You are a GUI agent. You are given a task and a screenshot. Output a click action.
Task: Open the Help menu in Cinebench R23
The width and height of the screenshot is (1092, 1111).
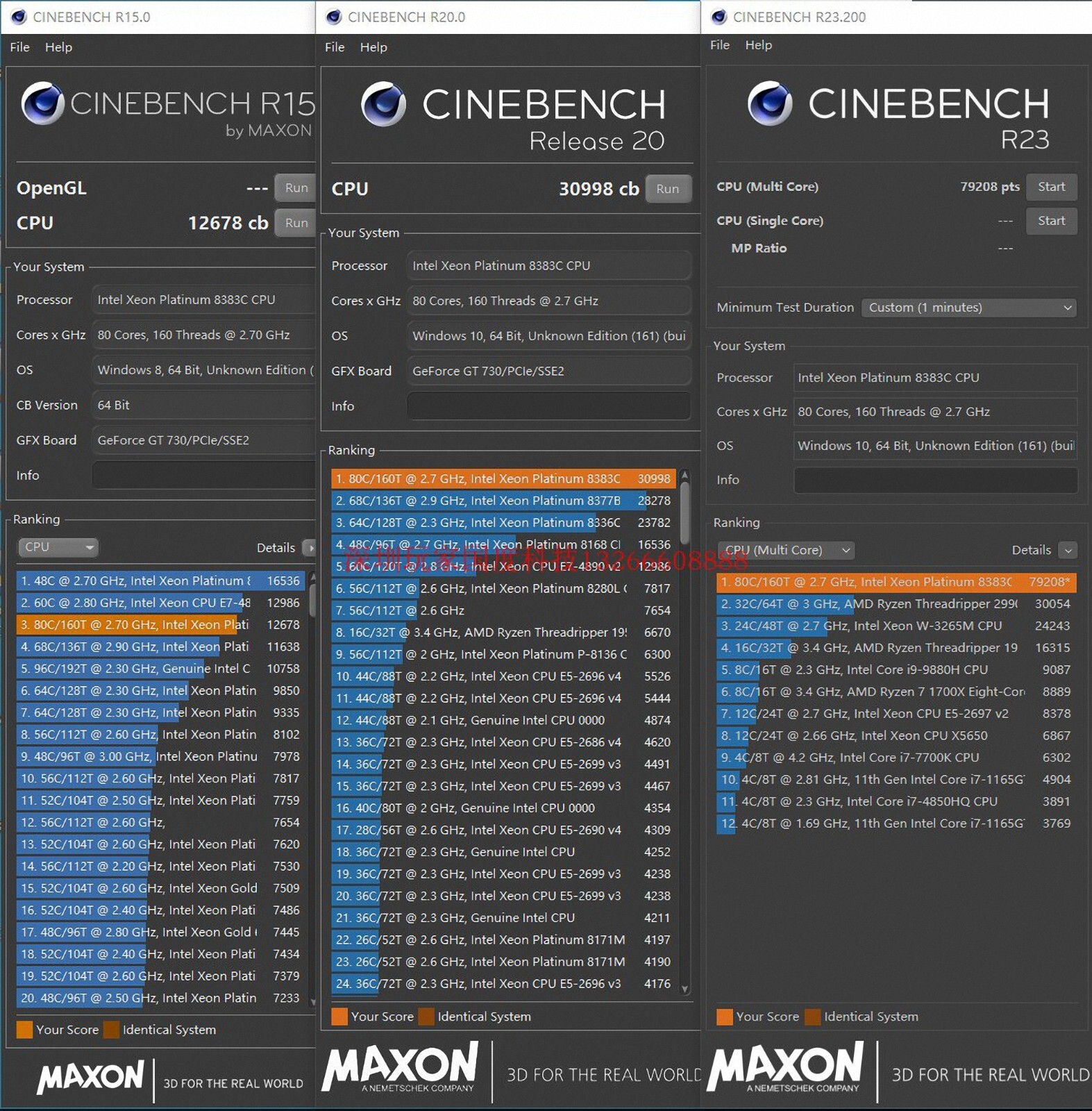coord(758,45)
